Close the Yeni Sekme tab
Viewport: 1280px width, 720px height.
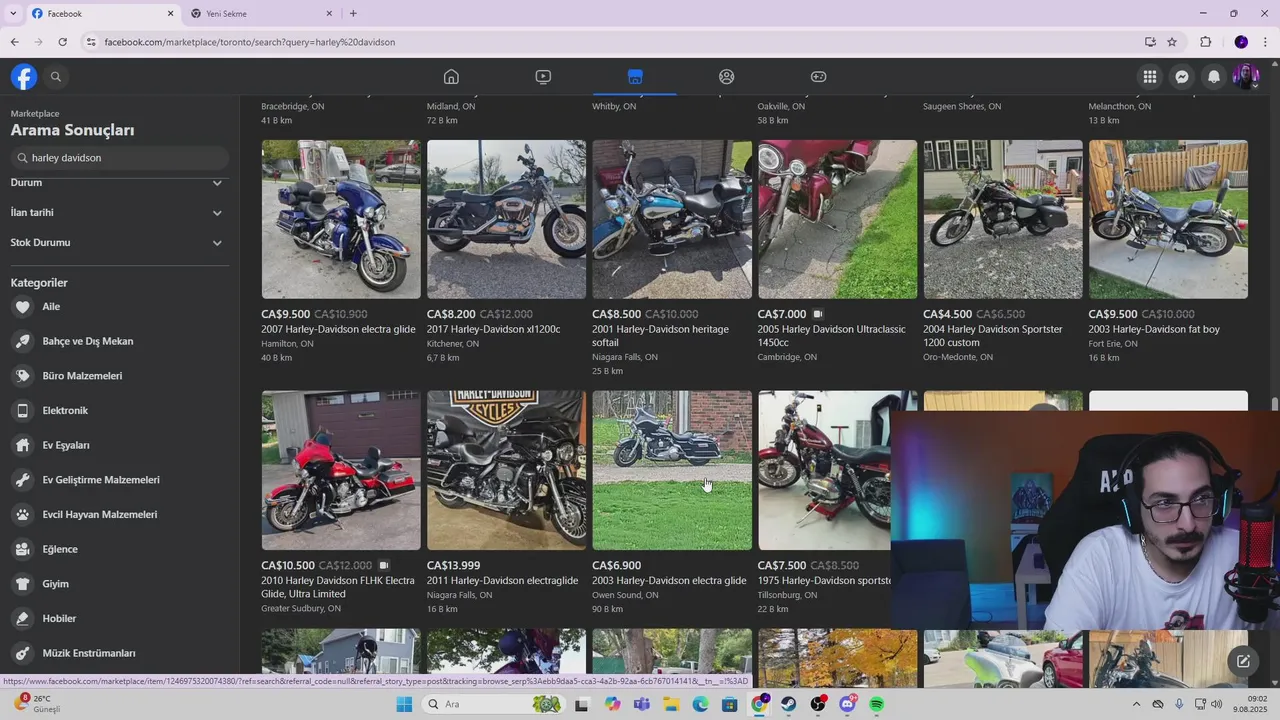[x=329, y=14]
